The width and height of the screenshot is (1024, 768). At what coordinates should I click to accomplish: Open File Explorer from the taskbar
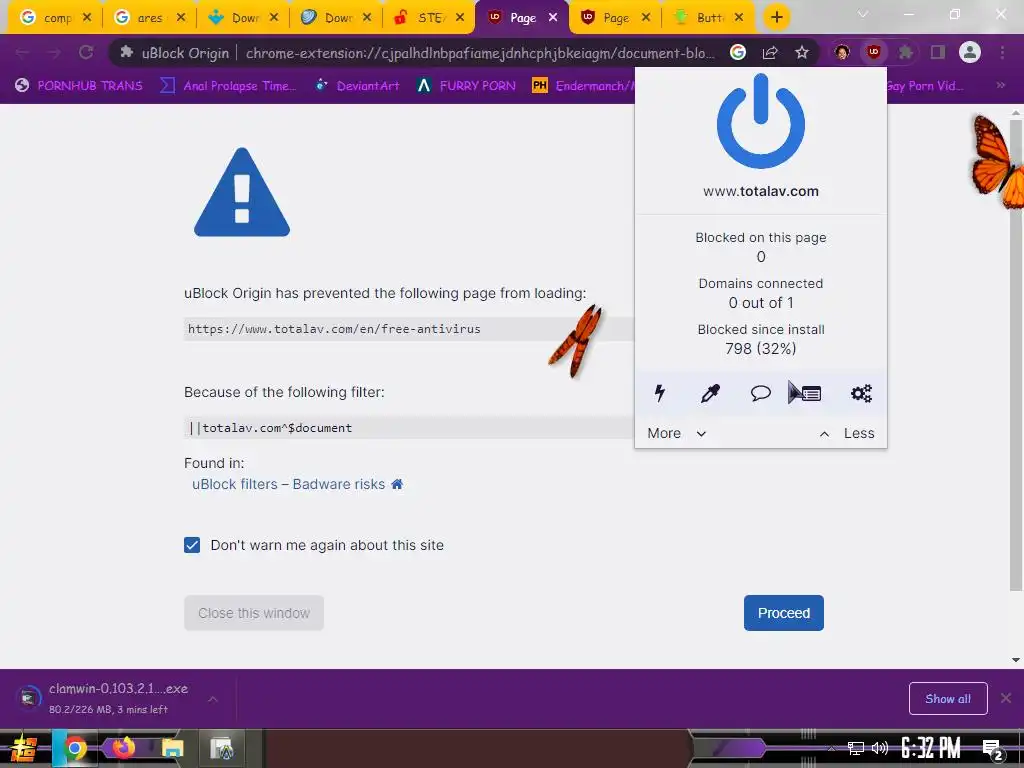coord(172,748)
